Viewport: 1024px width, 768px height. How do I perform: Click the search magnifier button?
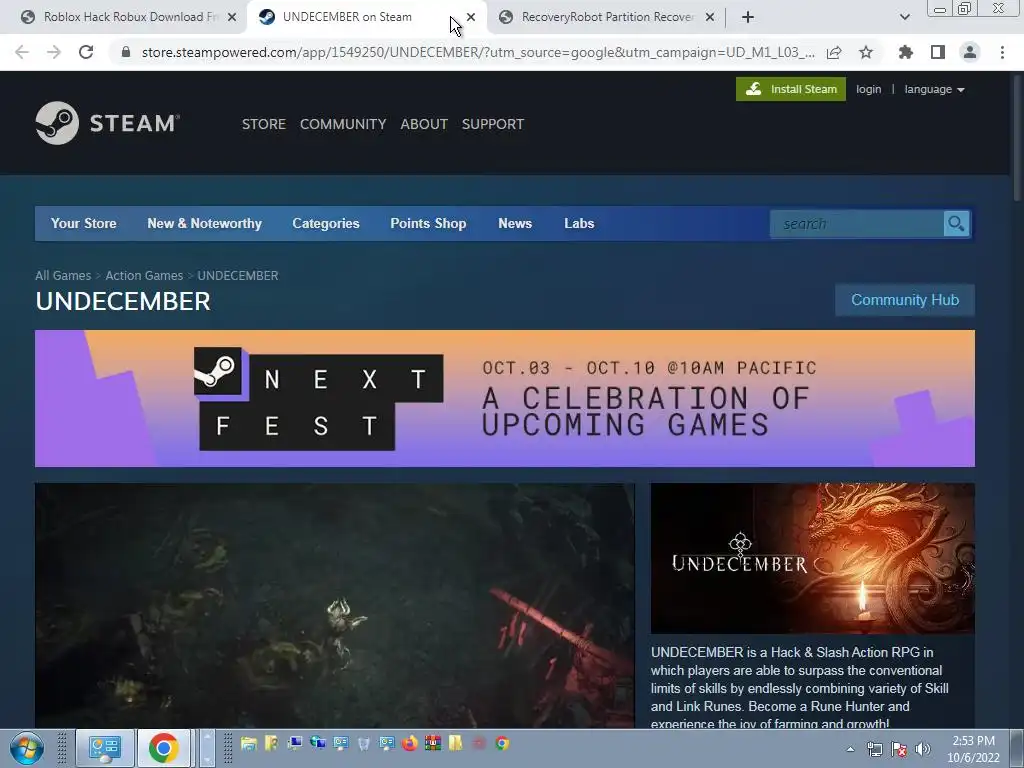coord(956,223)
